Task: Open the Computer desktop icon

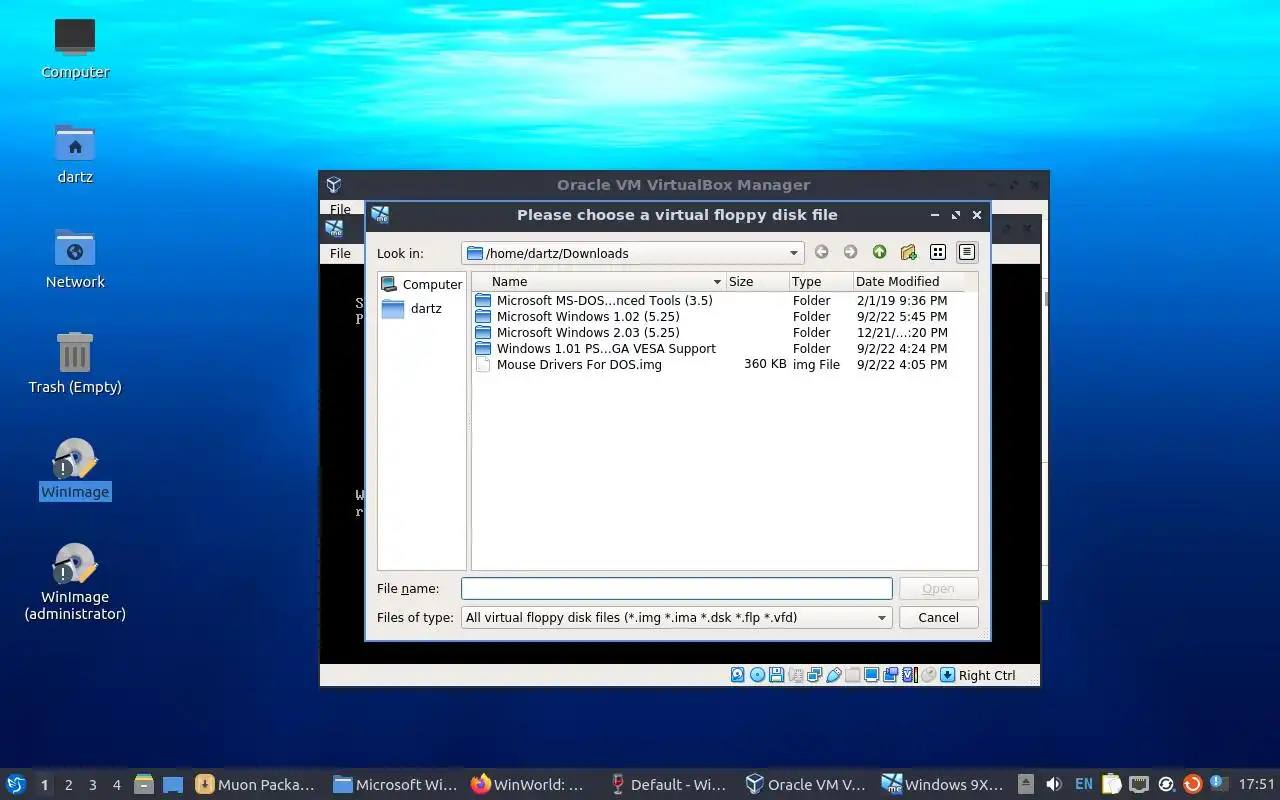Action: click(x=75, y=48)
